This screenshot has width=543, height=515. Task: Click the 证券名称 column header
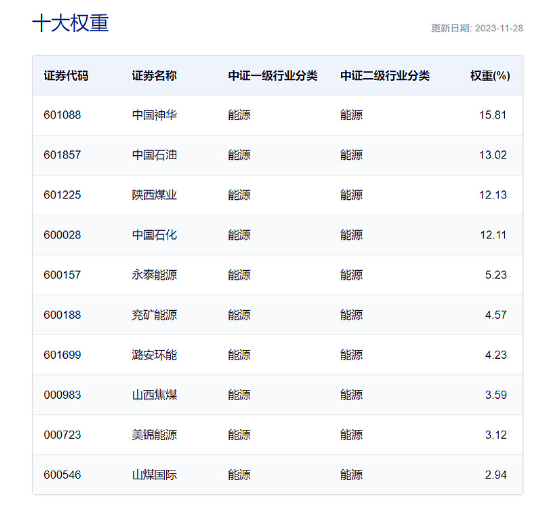(x=154, y=76)
